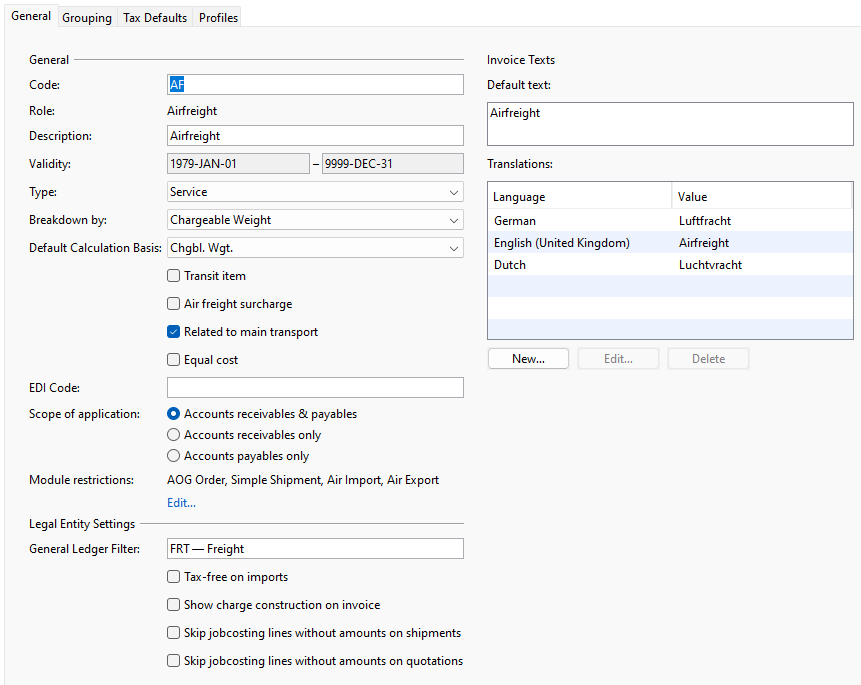Check Skip jobcosting lines without amounts on quotations

click(173, 661)
